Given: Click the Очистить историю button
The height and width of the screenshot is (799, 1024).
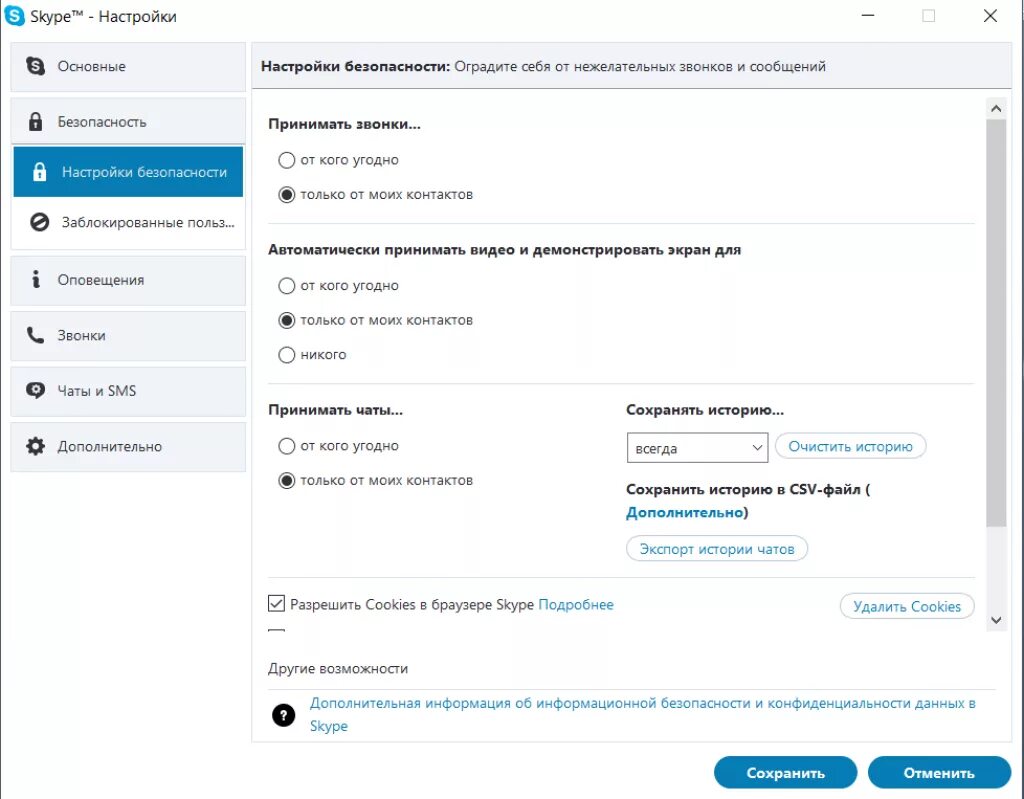Looking at the screenshot, I should [850, 447].
